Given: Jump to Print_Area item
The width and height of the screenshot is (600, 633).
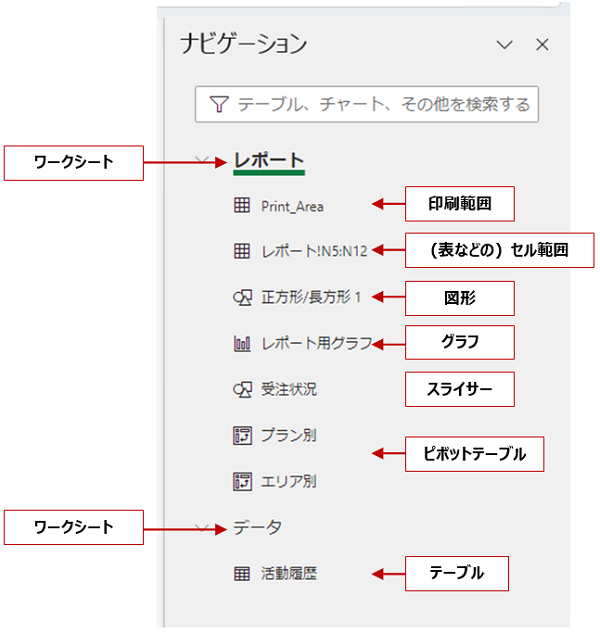Looking at the screenshot, I should click(292, 207).
